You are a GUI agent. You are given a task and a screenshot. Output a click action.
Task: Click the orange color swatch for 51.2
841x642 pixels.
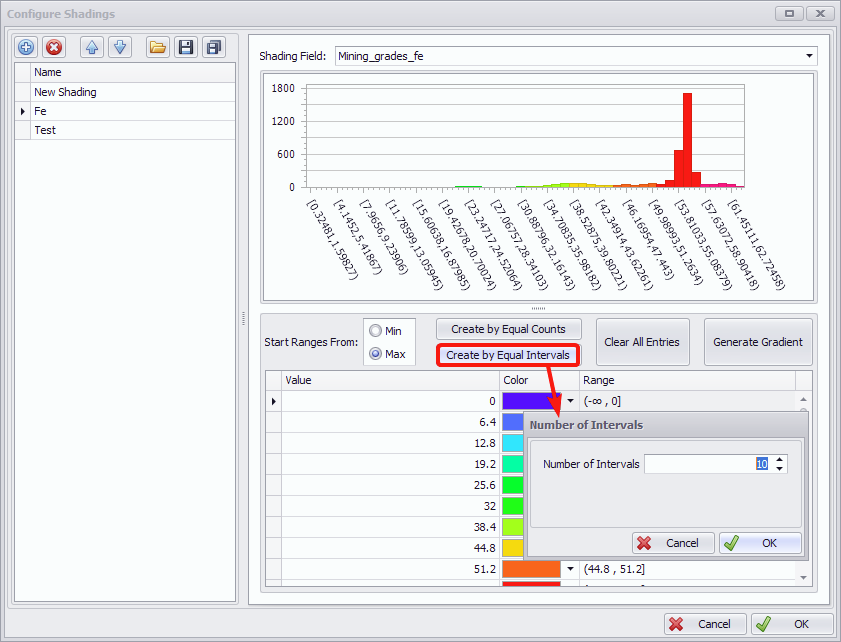[x=531, y=569]
